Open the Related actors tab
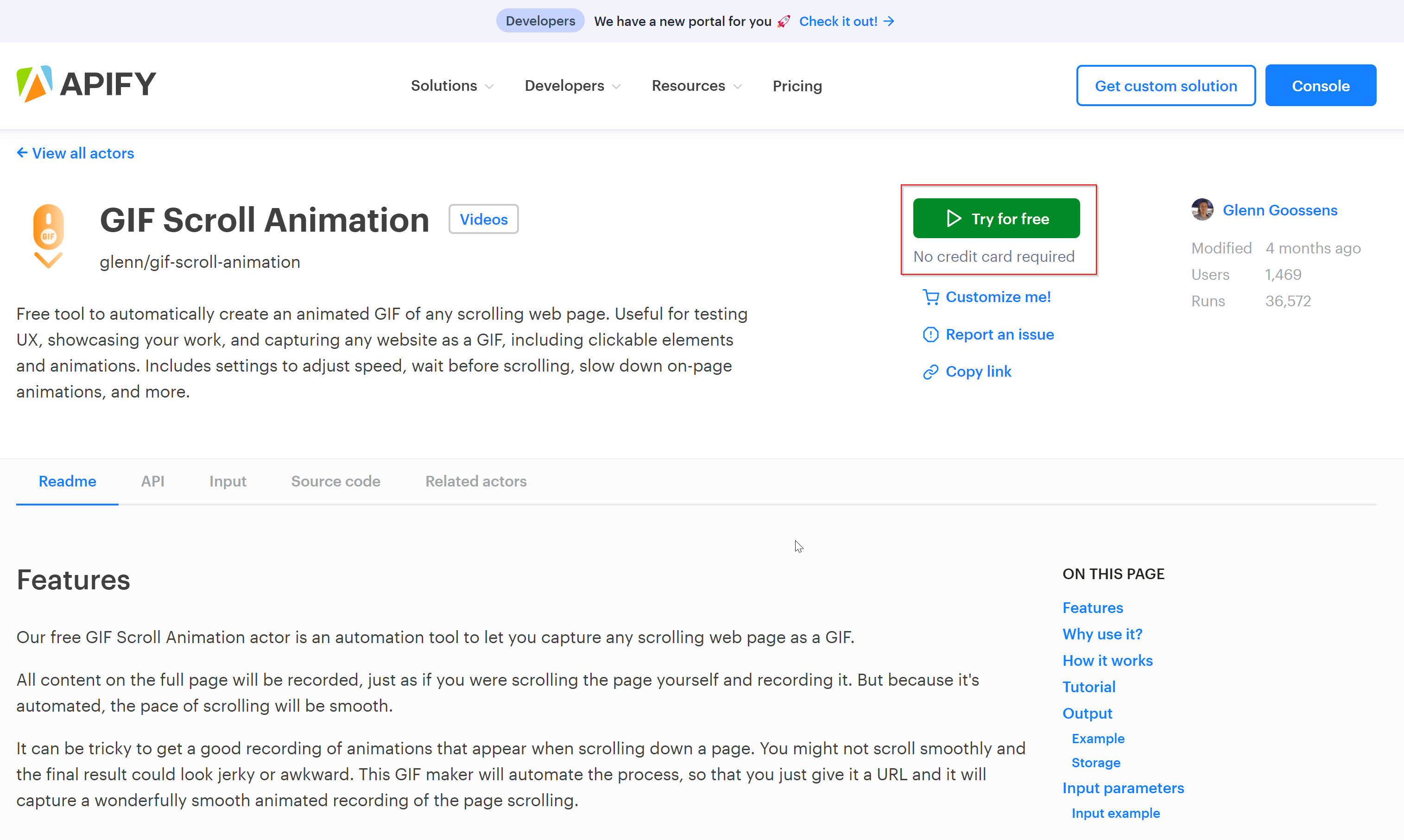This screenshot has width=1404, height=840. pyautogui.click(x=476, y=481)
